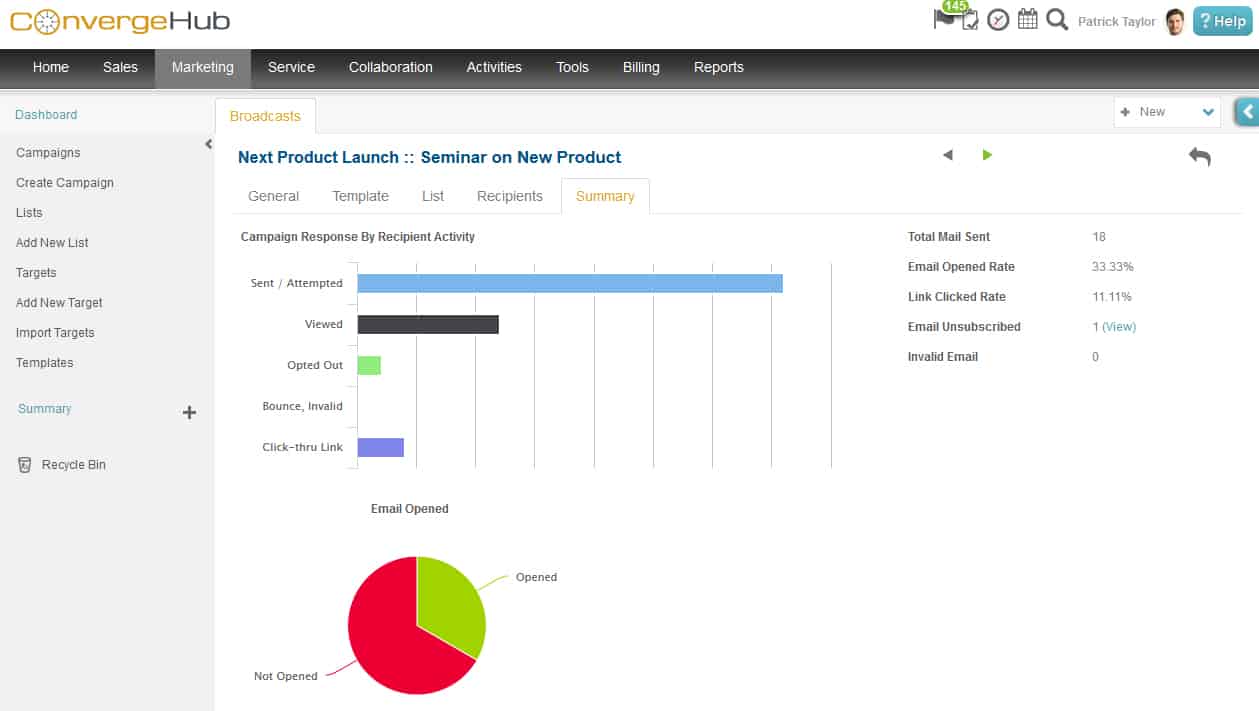Image resolution: width=1259 pixels, height=711 pixels.
Task: Expand the Summary plus icon in sidebar
Action: (189, 412)
